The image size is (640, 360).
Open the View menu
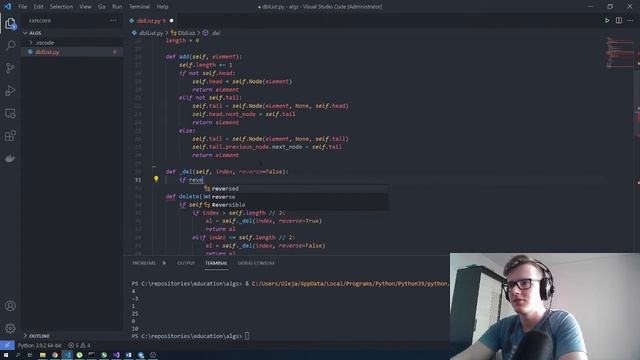(x=85, y=7)
